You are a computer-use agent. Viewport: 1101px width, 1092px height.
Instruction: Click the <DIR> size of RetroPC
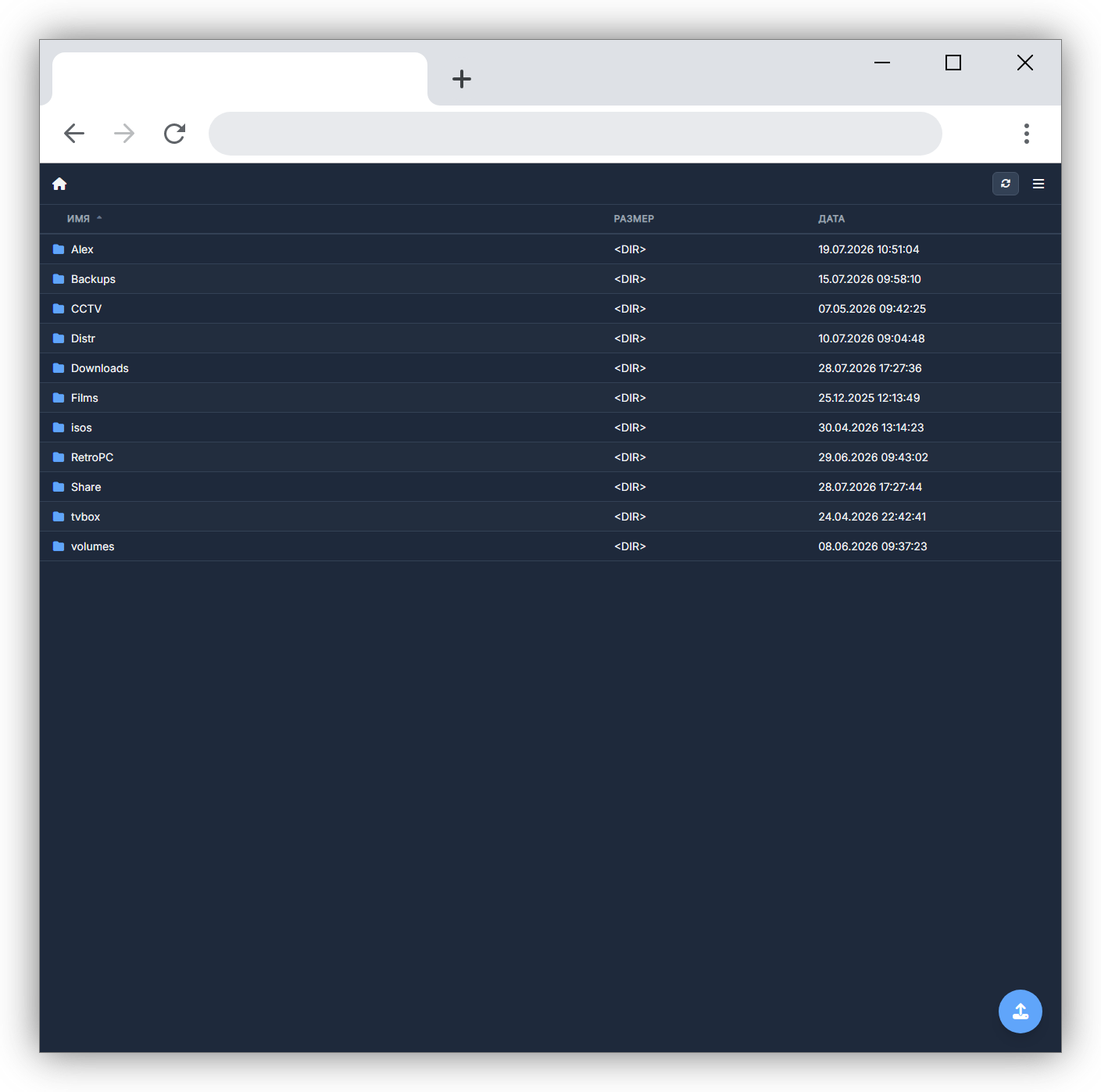pos(630,457)
